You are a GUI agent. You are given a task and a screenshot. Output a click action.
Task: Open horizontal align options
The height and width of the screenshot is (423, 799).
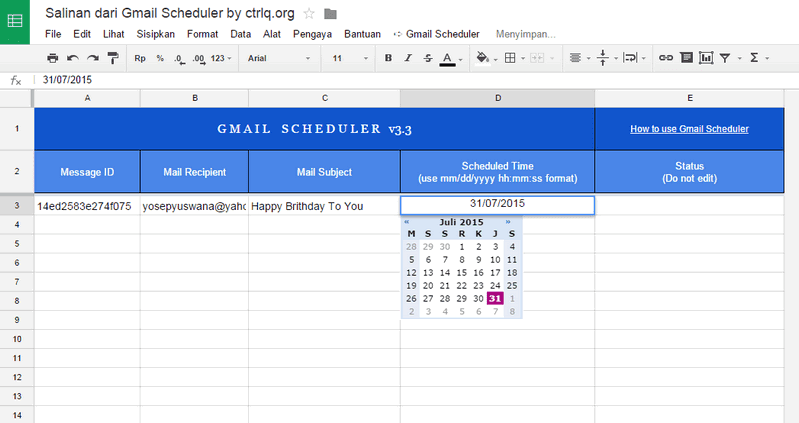tap(575, 58)
